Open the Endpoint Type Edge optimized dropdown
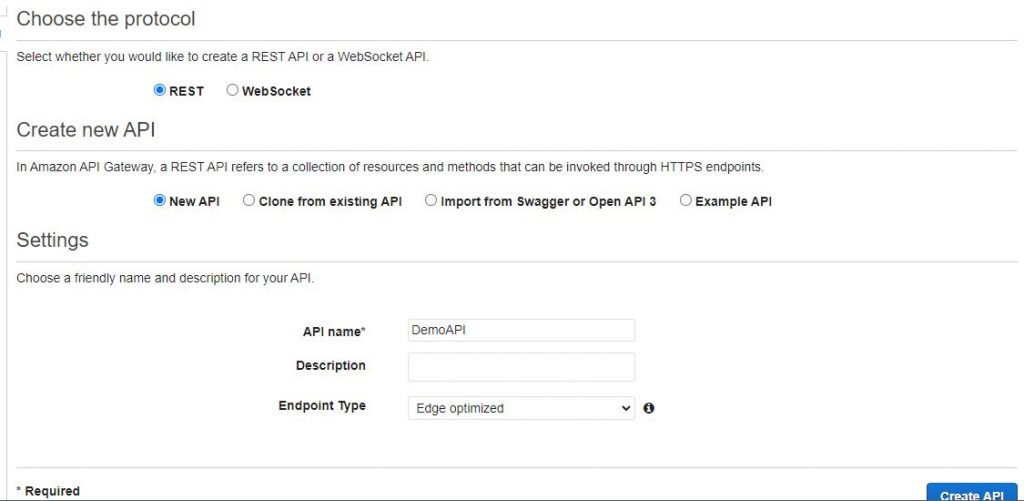Screen dimensions: 1024x501 521,408
